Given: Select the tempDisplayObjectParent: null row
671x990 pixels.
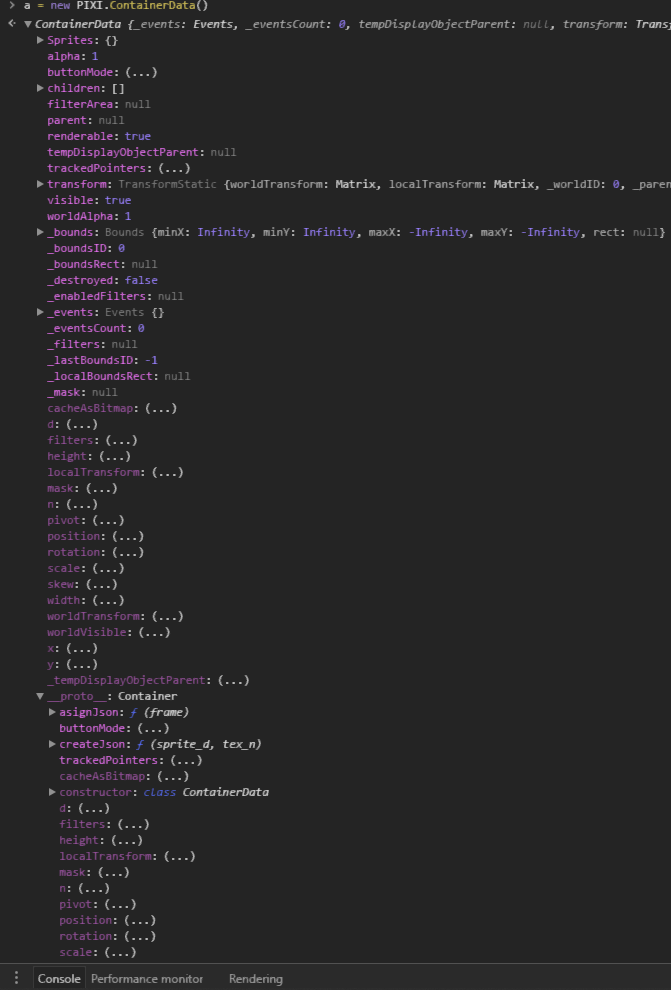Looking at the screenshot, I should click(141, 152).
